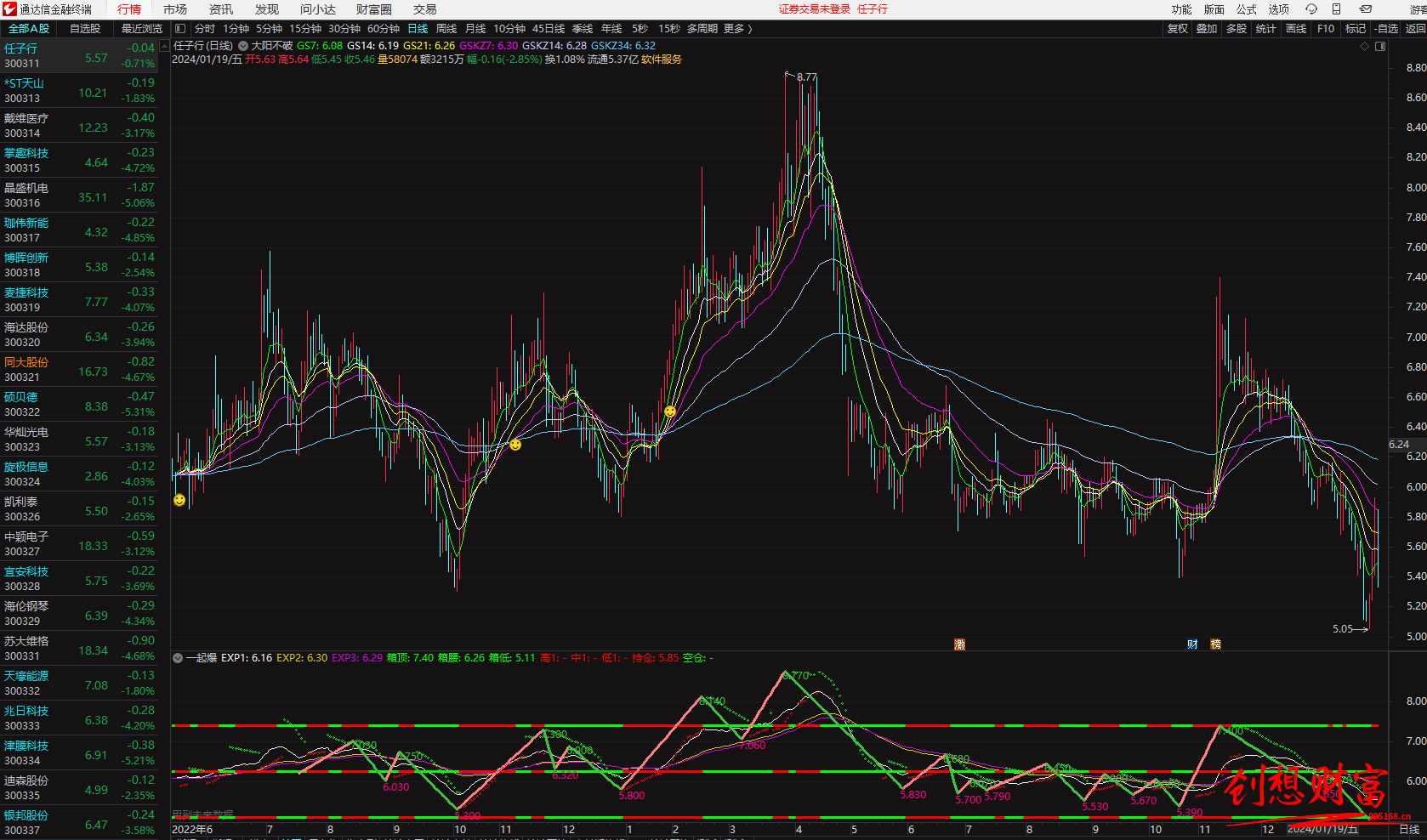Toggle the period bar panel icon before 分时
The width and height of the screenshot is (1427, 840).
point(180,29)
